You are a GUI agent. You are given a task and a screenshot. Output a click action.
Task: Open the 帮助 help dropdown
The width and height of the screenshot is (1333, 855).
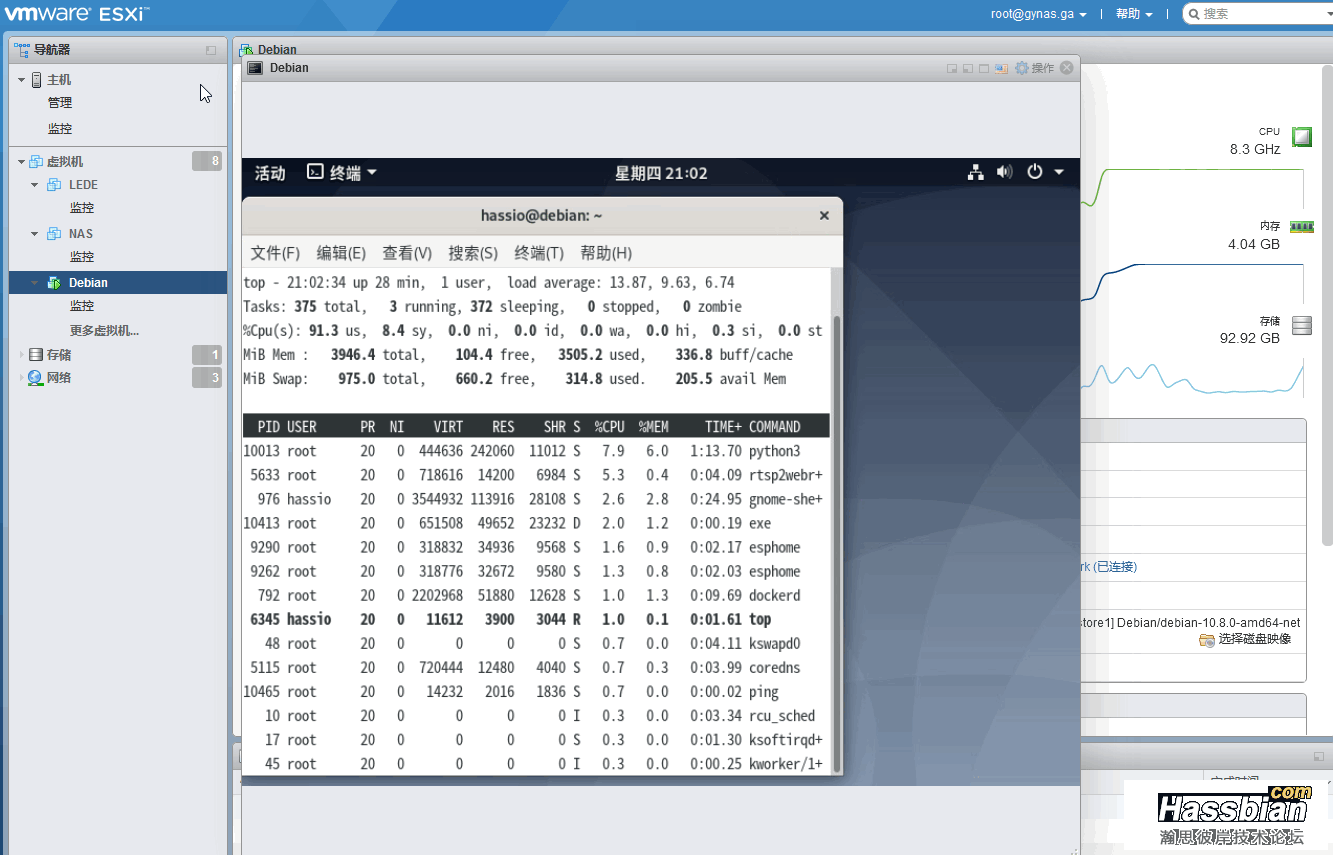click(x=1134, y=14)
